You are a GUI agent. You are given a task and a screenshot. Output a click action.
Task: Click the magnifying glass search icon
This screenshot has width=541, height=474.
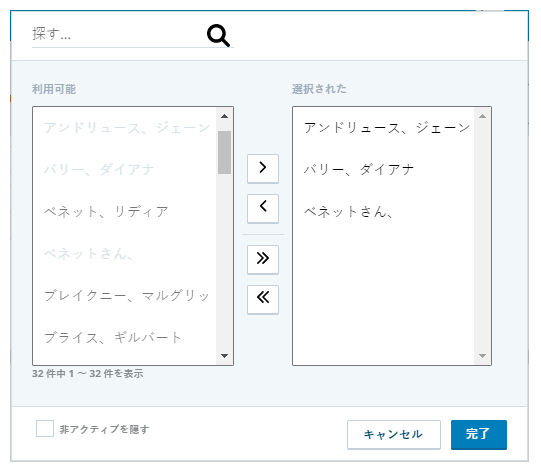pos(218,35)
